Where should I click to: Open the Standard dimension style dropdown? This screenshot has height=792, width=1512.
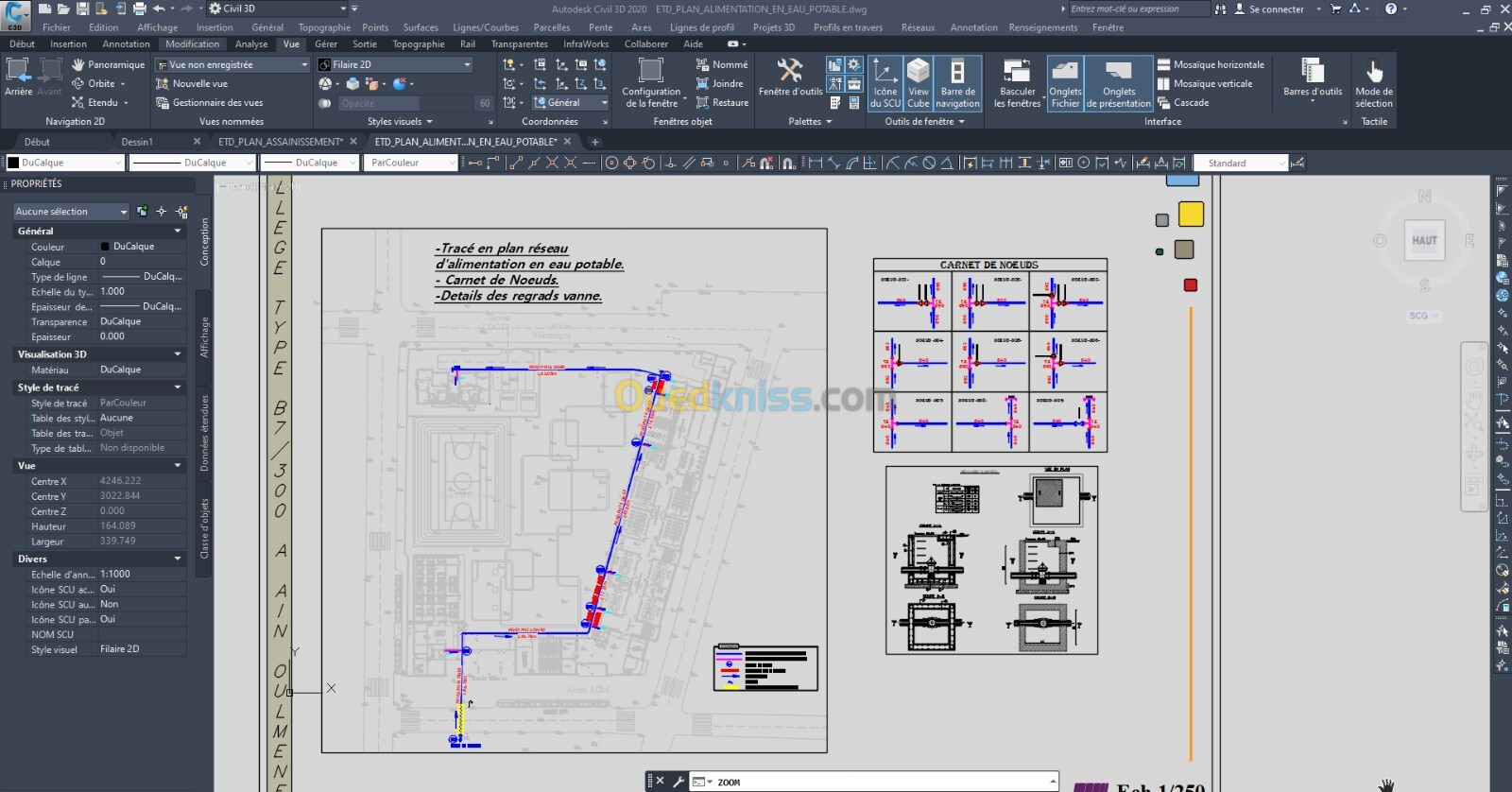[x=1242, y=163]
